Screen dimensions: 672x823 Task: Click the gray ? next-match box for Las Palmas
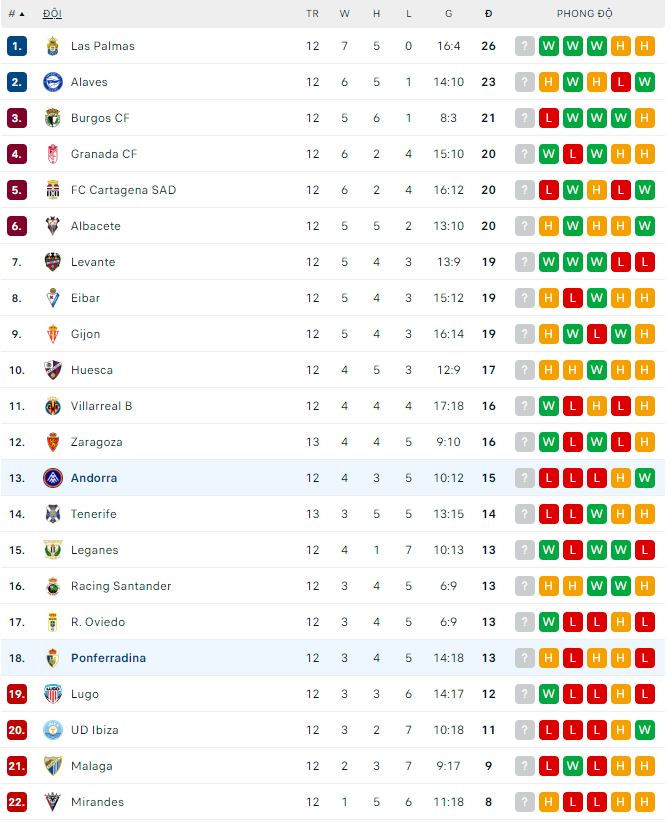click(x=525, y=46)
